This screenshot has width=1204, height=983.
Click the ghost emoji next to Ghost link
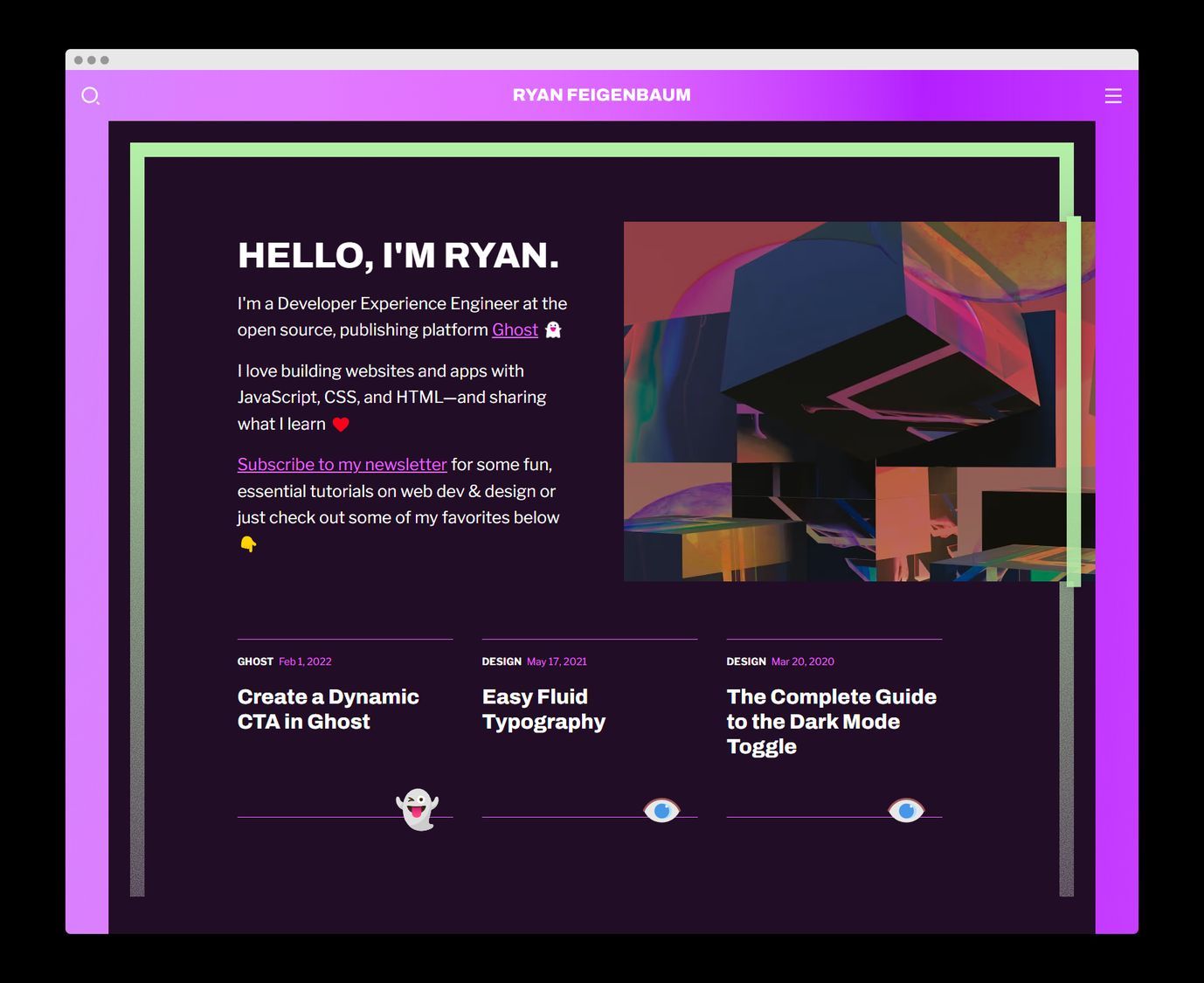pyautogui.click(x=553, y=330)
